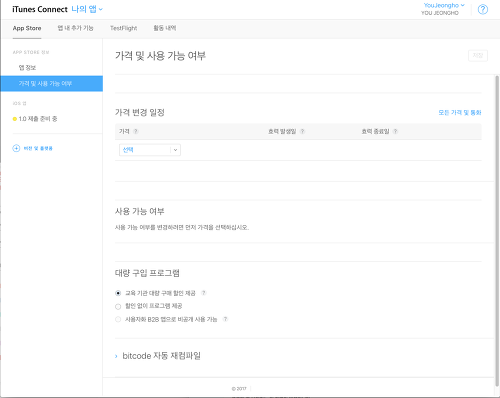Viewport: 500px width, 398px height.
Task: Open the 선택 price dropdown
Action: point(150,150)
